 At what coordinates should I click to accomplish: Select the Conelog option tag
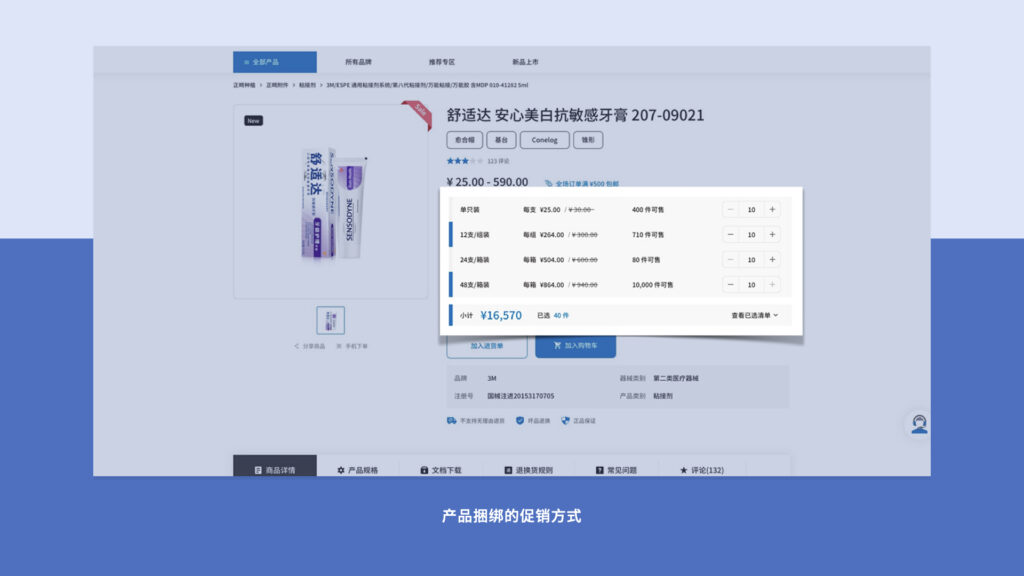click(x=545, y=140)
